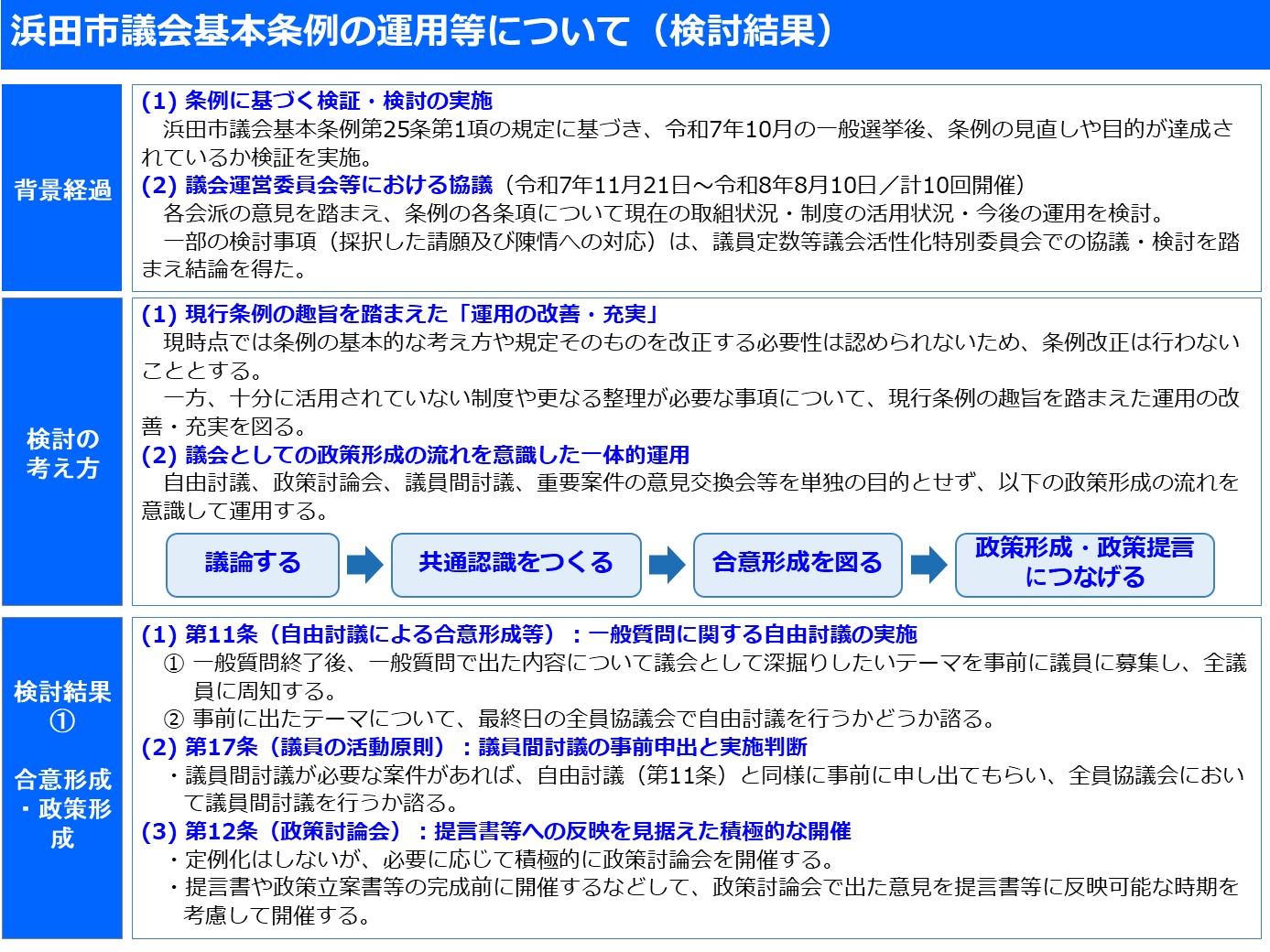This screenshot has width=1270, height=952.
Task: Click heading (2) 議会としての政策形成の流れを意識した一体的運用
Action: click(416, 455)
